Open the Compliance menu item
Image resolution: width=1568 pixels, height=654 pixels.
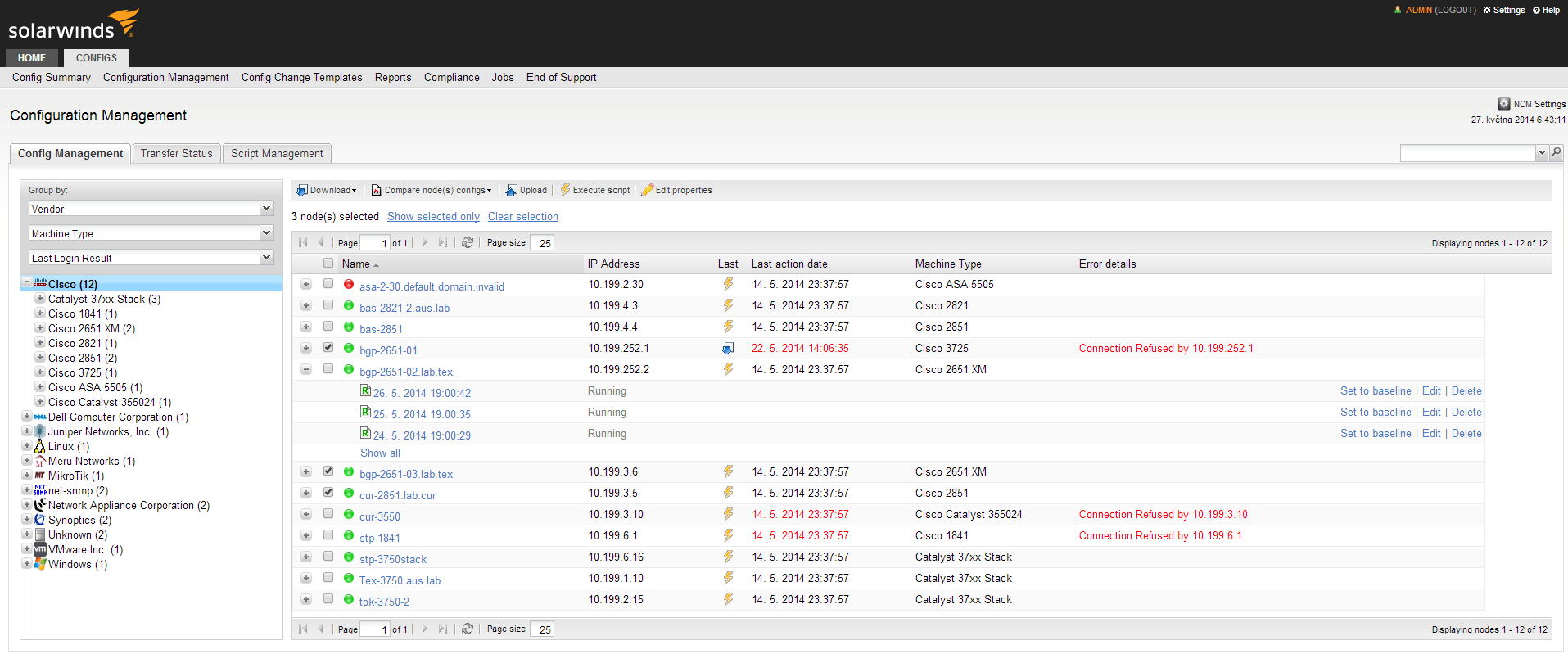tap(452, 77)
